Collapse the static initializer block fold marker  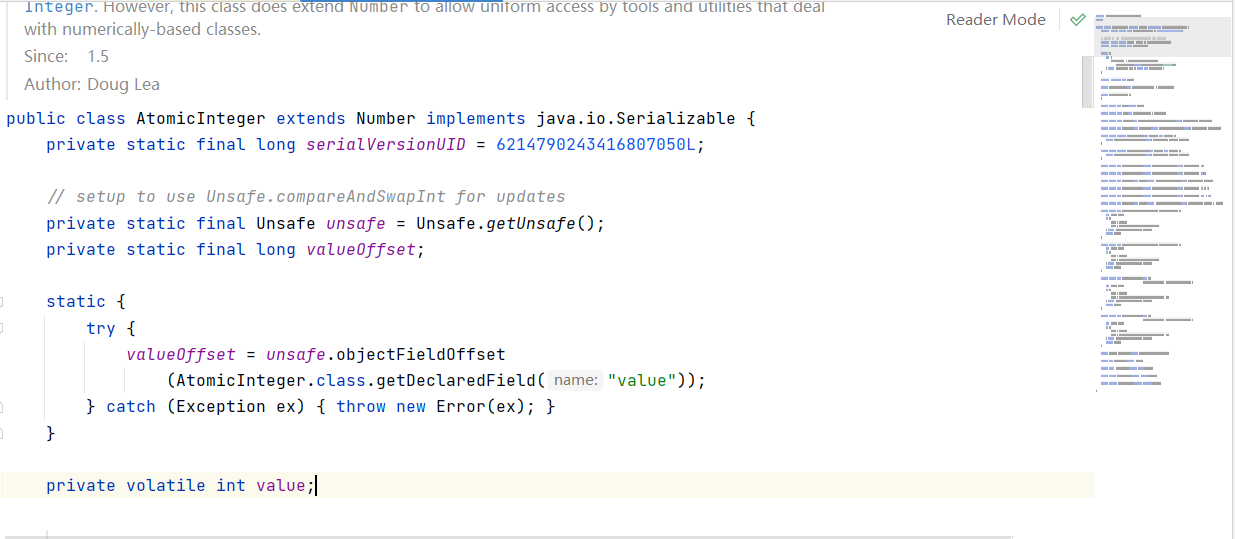(3, 302)
